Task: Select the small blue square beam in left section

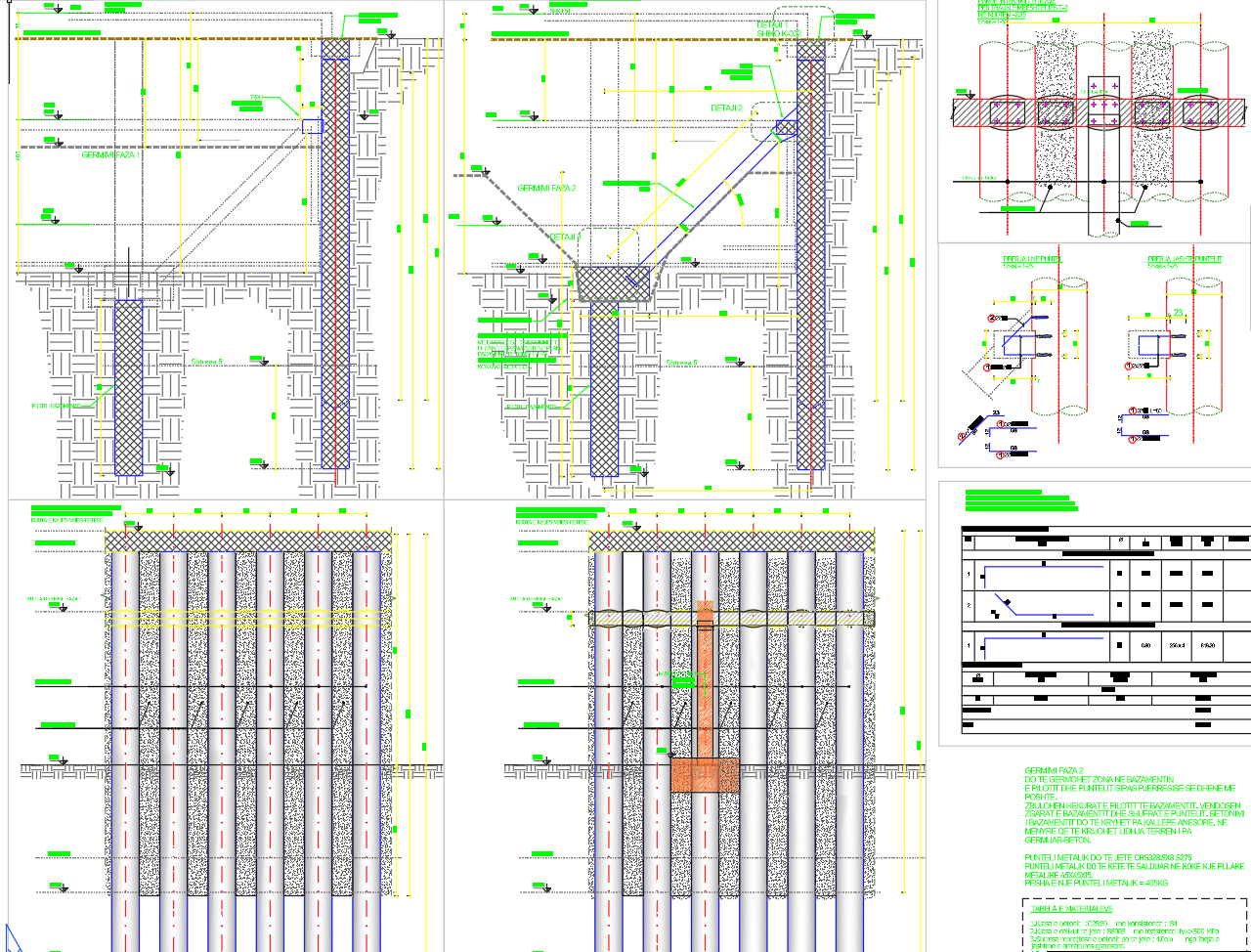Action: pyautogui.click(x=312, y=126)
